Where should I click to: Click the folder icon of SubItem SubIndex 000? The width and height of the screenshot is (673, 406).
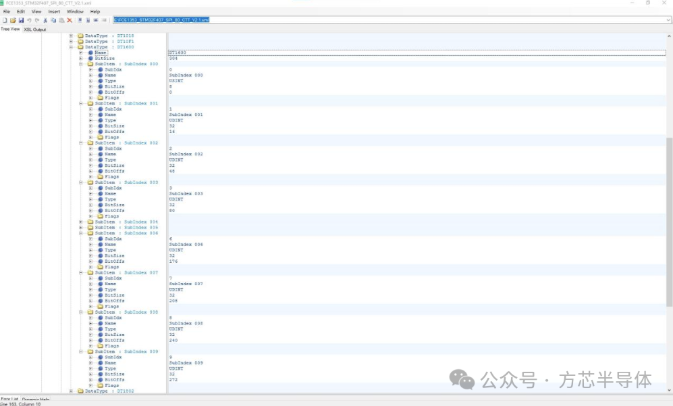point(90,64)
